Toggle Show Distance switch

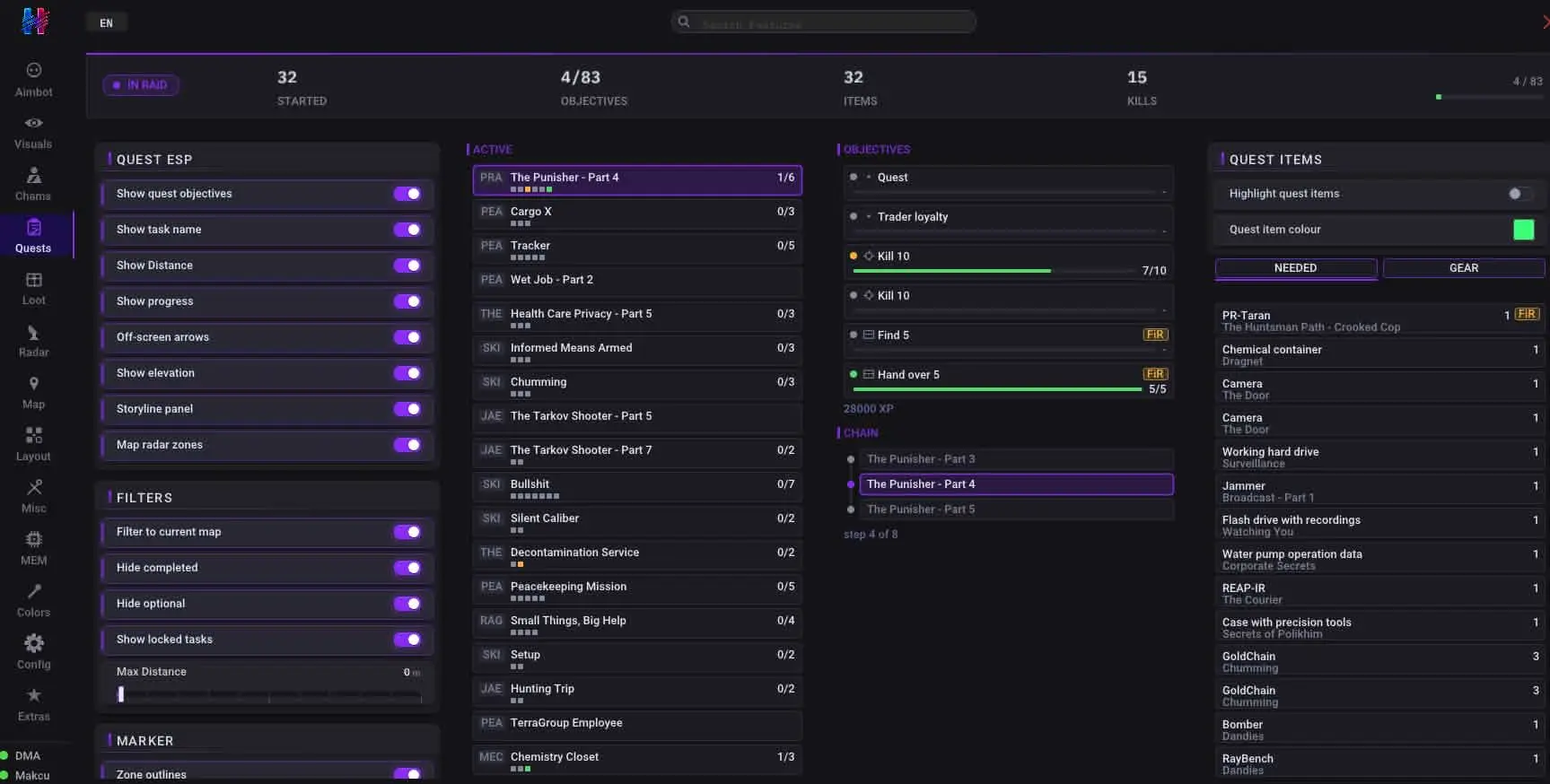point(407,266)
